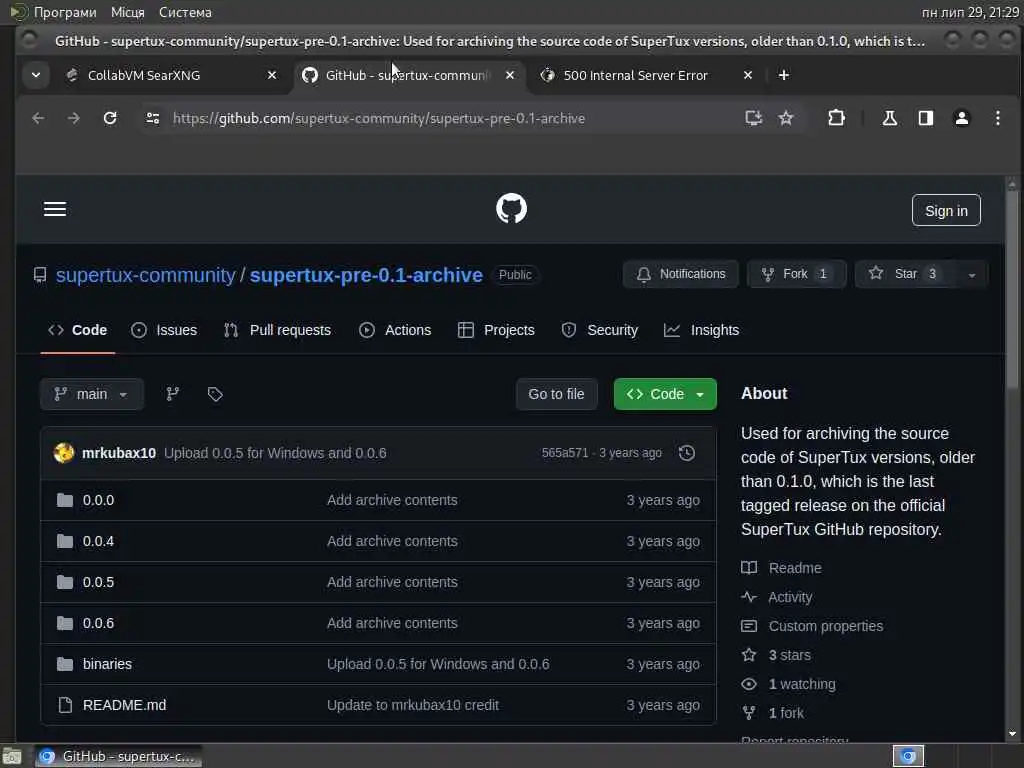Open the Програми menu
The width and height of the screenshot is (1024, 768).
[x=65, y=12]
